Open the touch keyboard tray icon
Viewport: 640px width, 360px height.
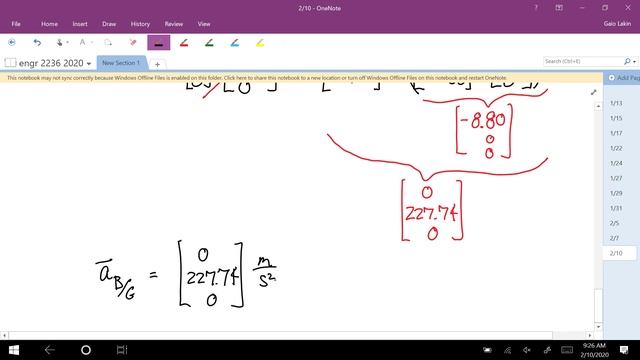pyautogui.click(x=567, y=350)
